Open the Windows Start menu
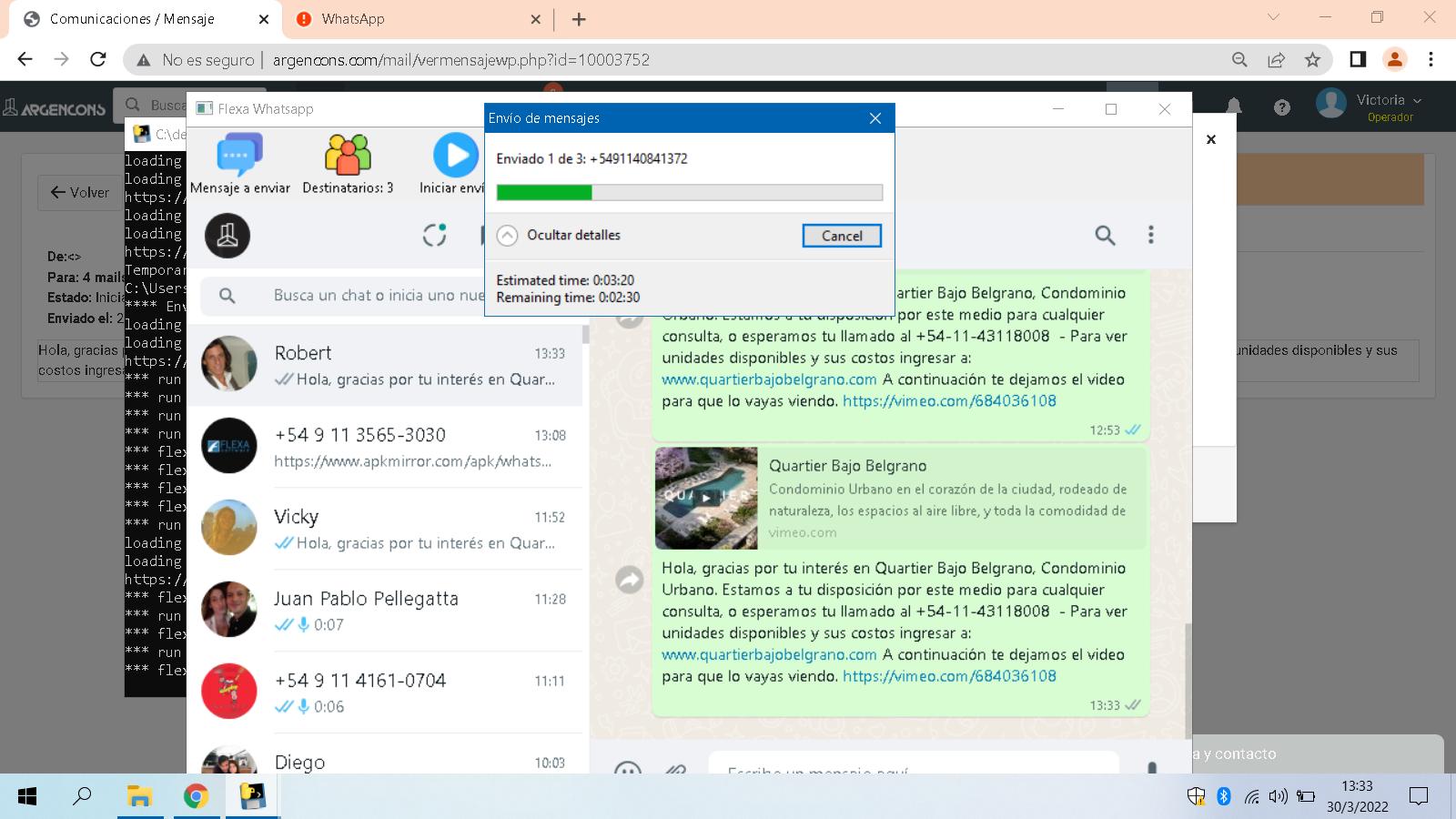 click(27, 797)
